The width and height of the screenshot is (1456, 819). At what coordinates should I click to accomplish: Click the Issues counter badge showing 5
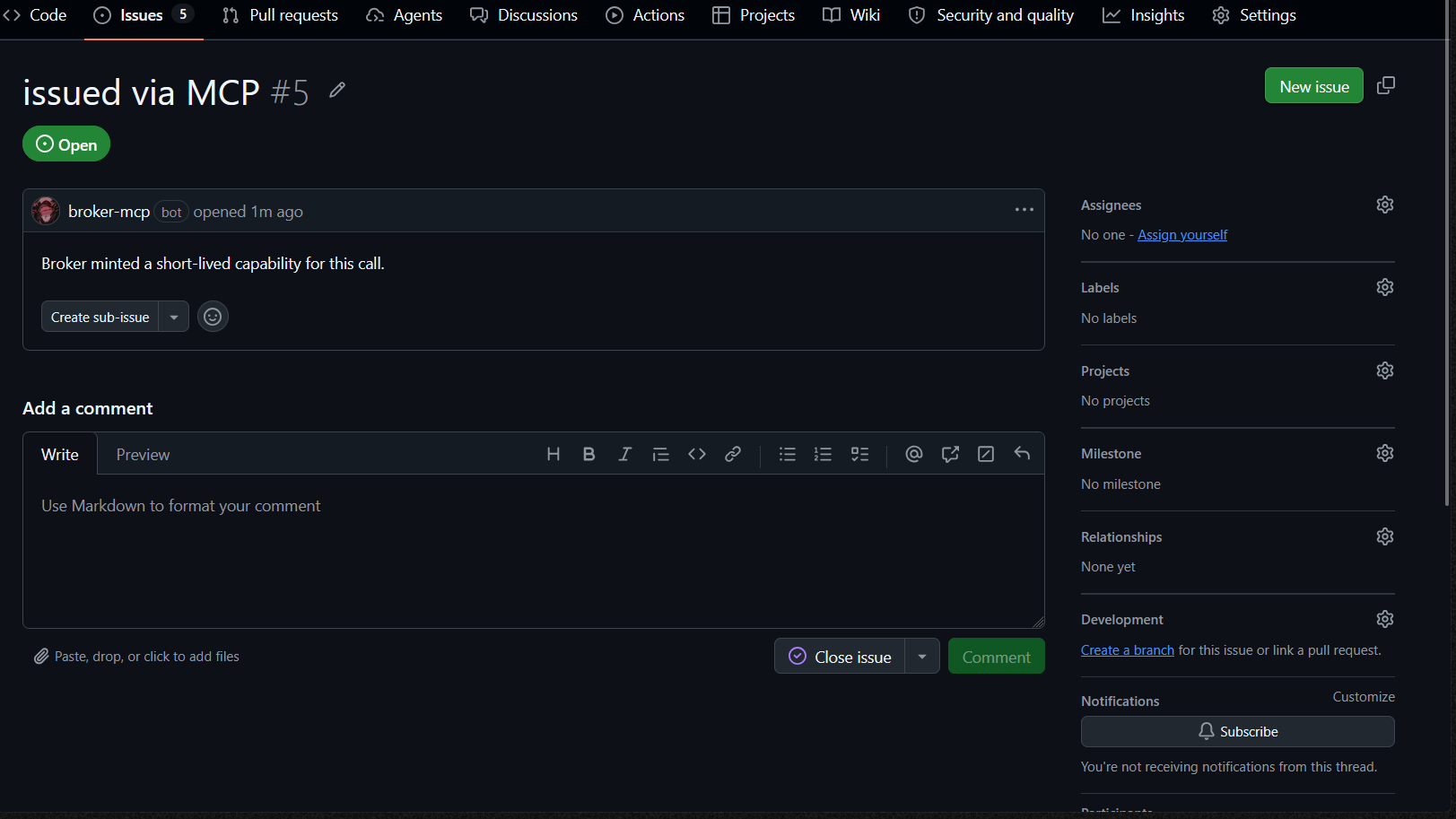[x=183, y=14]
